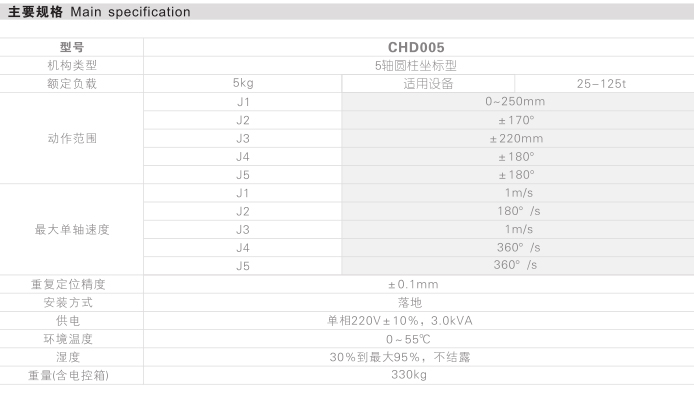This screenshot has height=395, width=694.
Task: Click the 330kg weight value
Action: [x=409, y=375]
